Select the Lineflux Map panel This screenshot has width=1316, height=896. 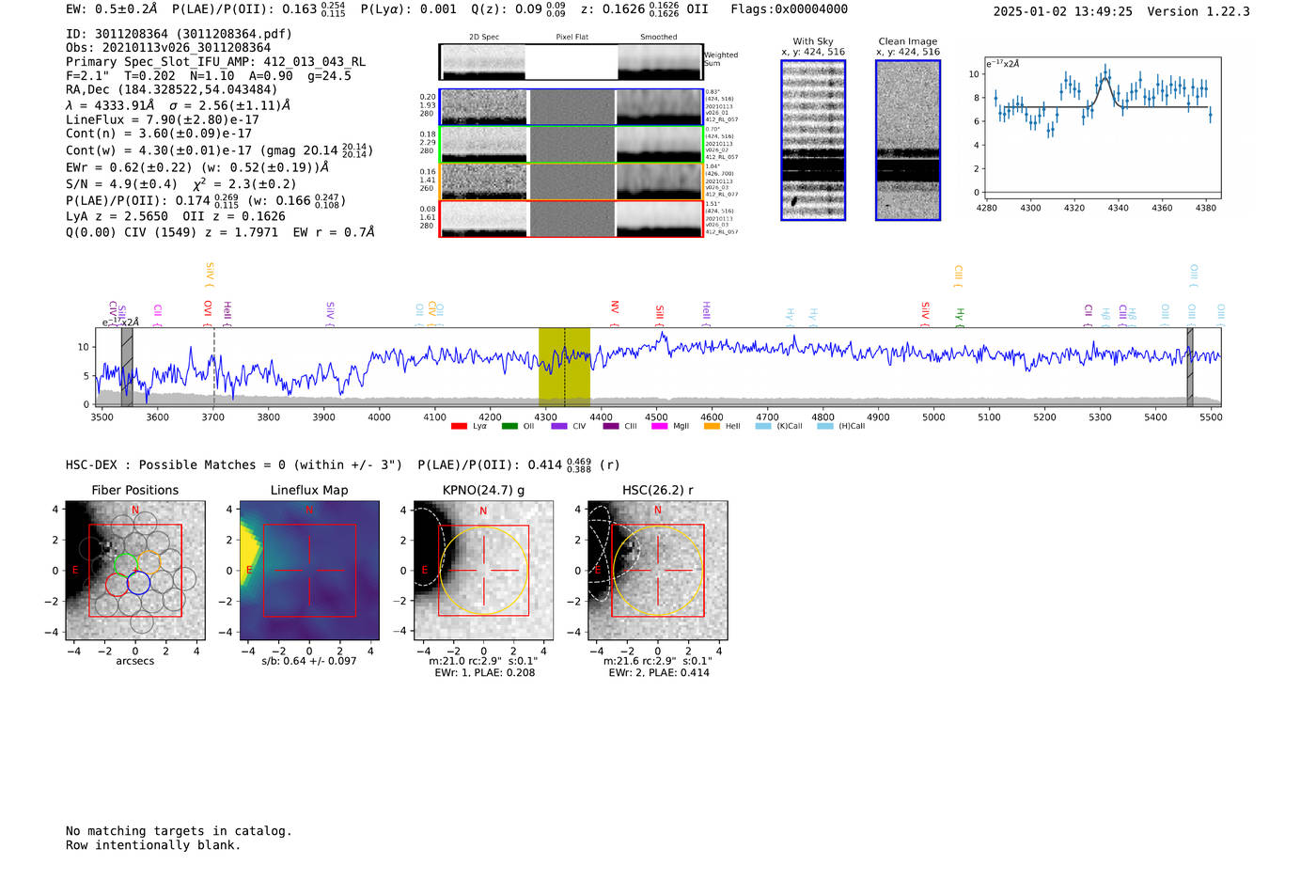tap(309, 571)
